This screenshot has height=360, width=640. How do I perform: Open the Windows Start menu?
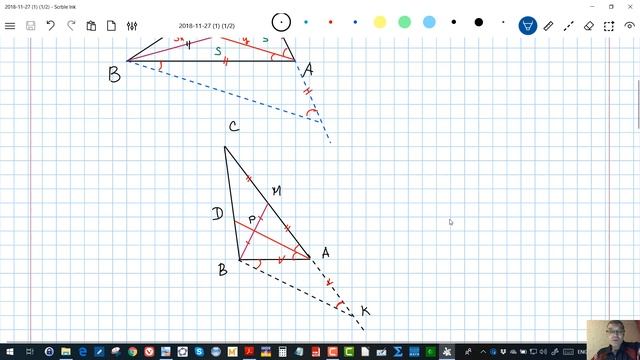coord(10,351)
